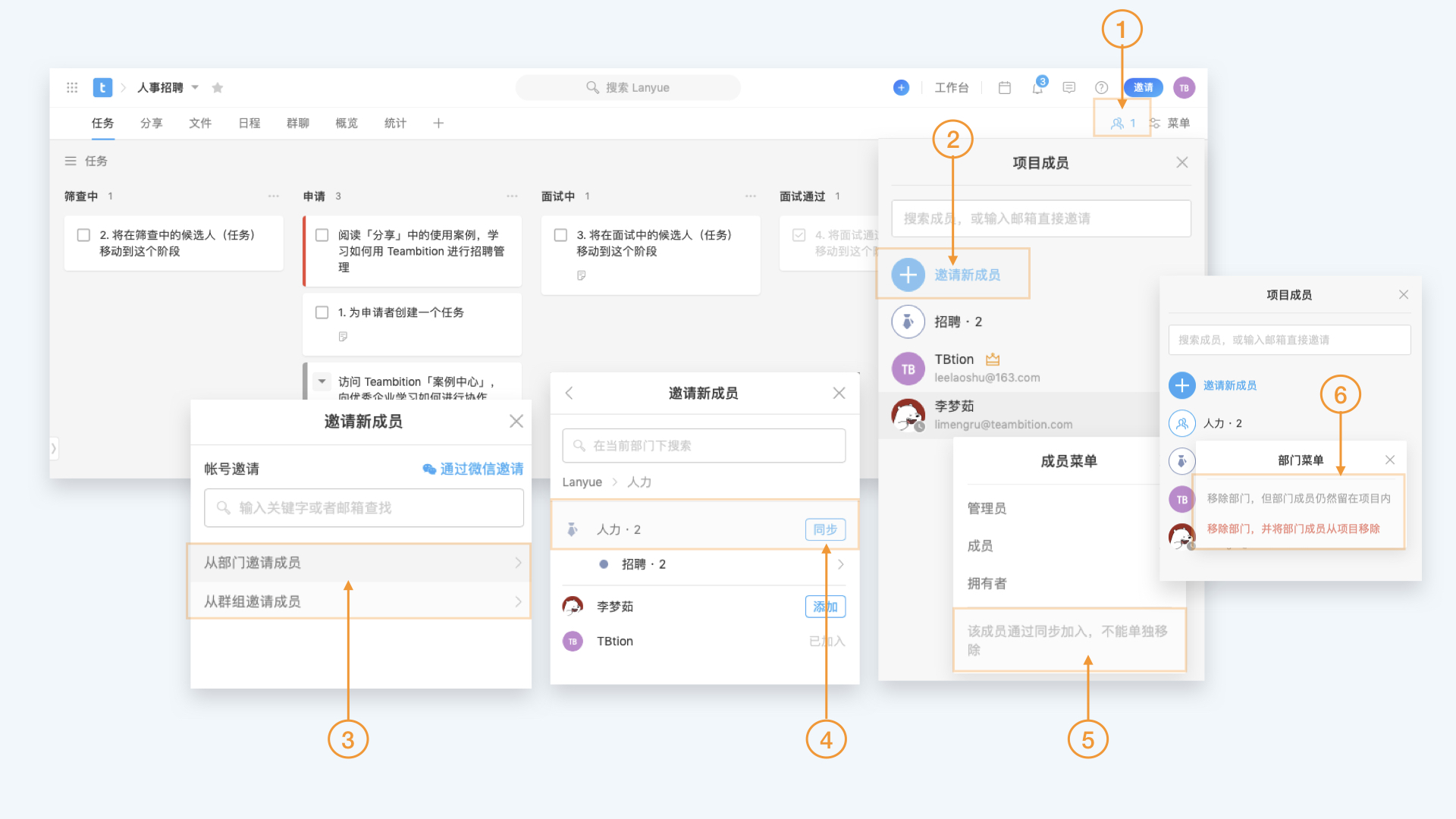This screenshot has height=819, width=1456.
Task: Switch to the 统计 tab
Action: coord(395,124)
